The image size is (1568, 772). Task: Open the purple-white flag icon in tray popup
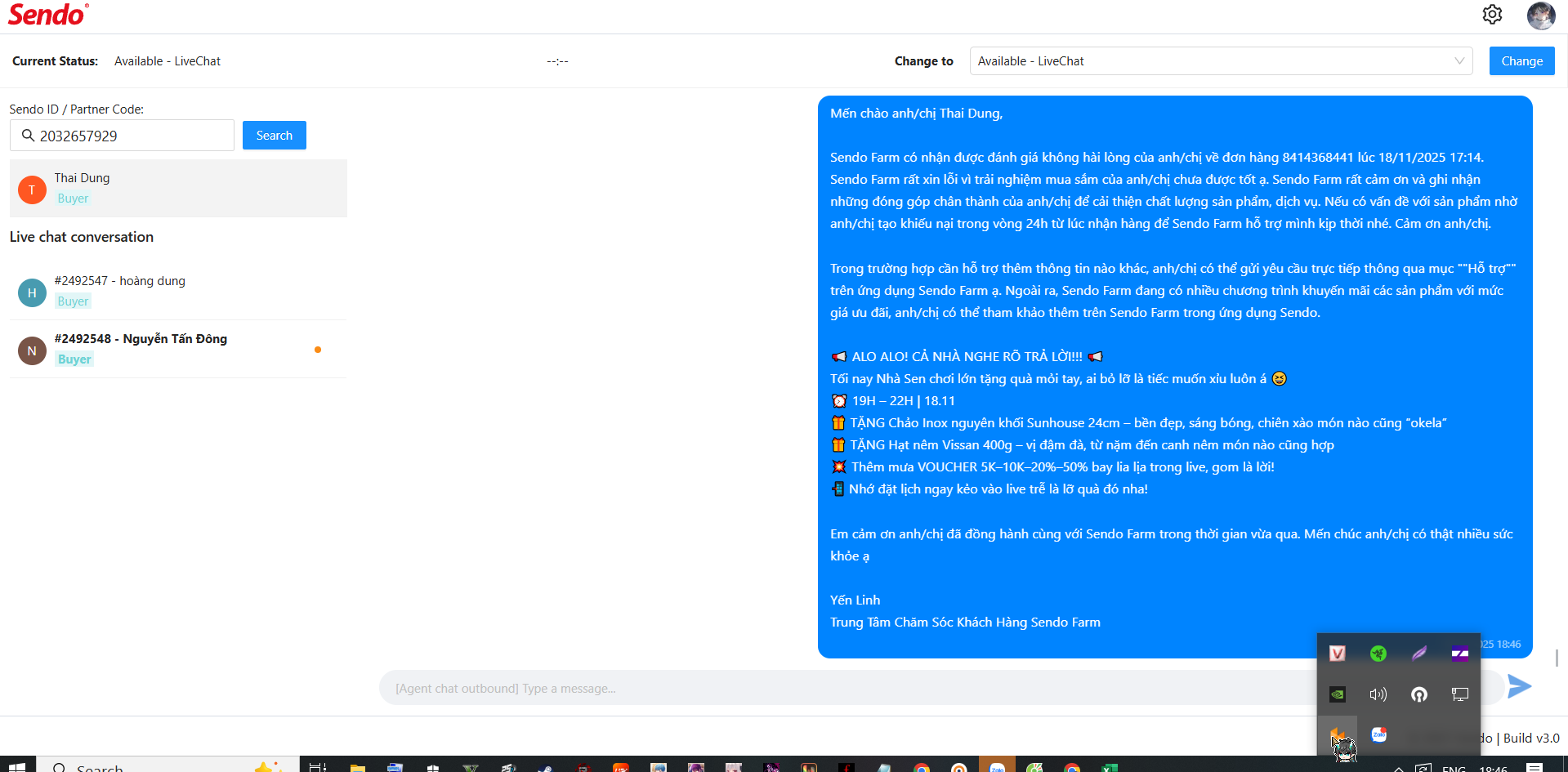click(1460, 653)
